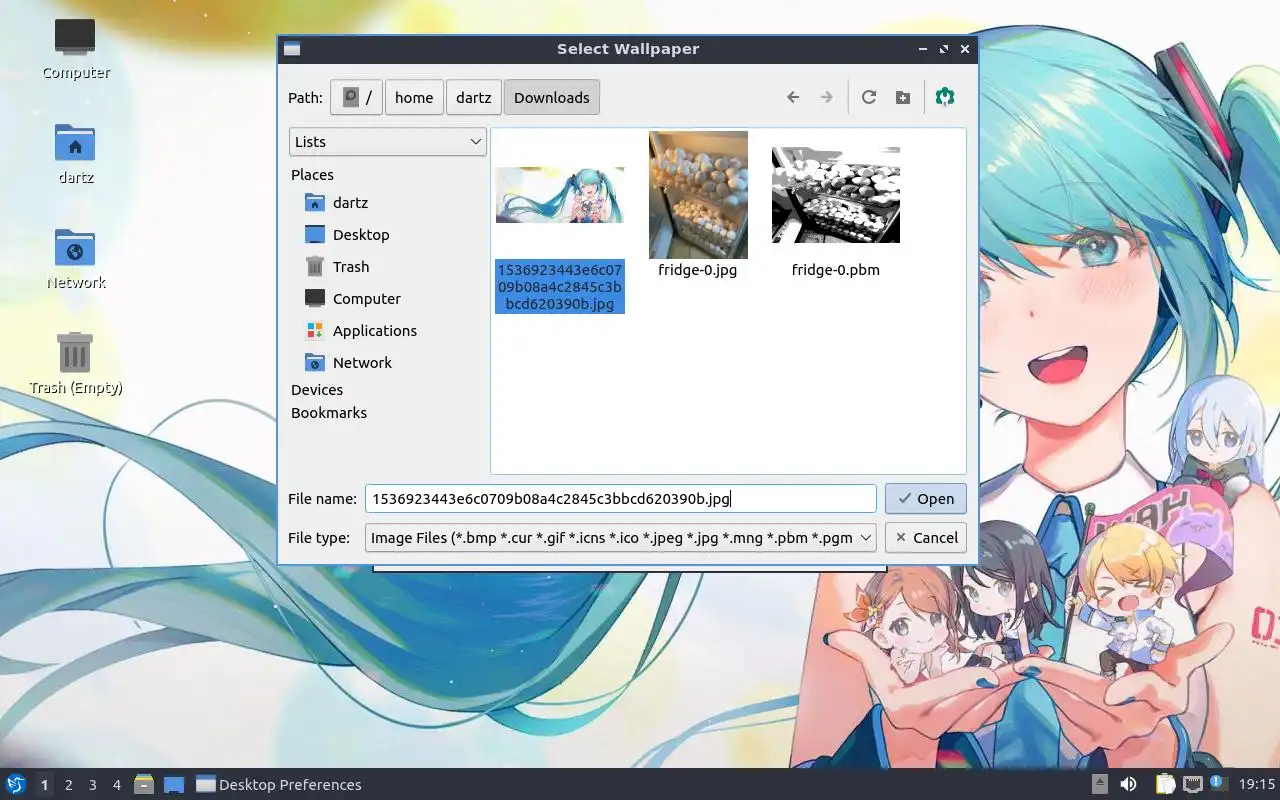
Task: Click the window menu icon of Select Wallpaper
Action: click(x=292, y=49)
